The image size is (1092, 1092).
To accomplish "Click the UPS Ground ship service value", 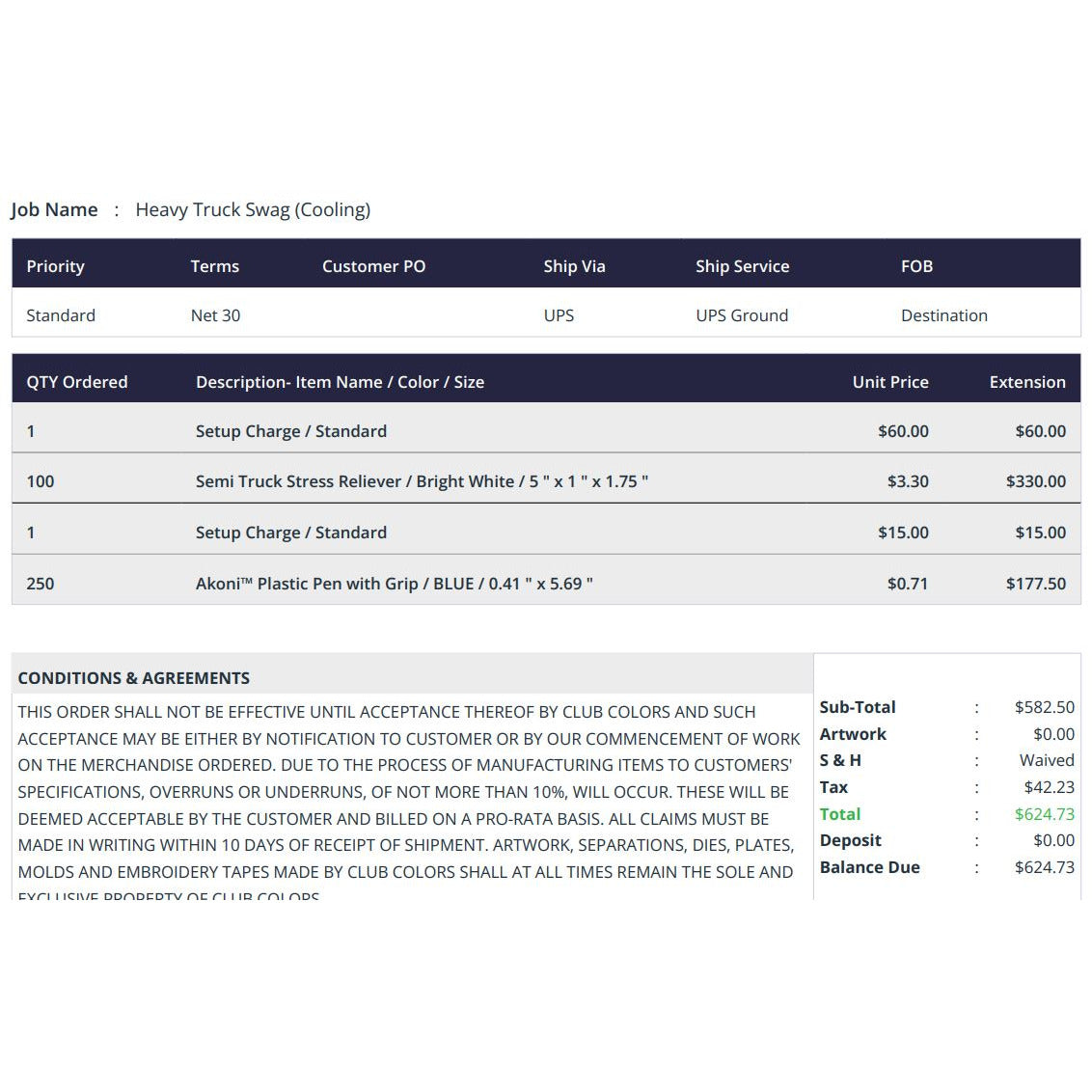I will pyautogui.click(x=742, y=315).
